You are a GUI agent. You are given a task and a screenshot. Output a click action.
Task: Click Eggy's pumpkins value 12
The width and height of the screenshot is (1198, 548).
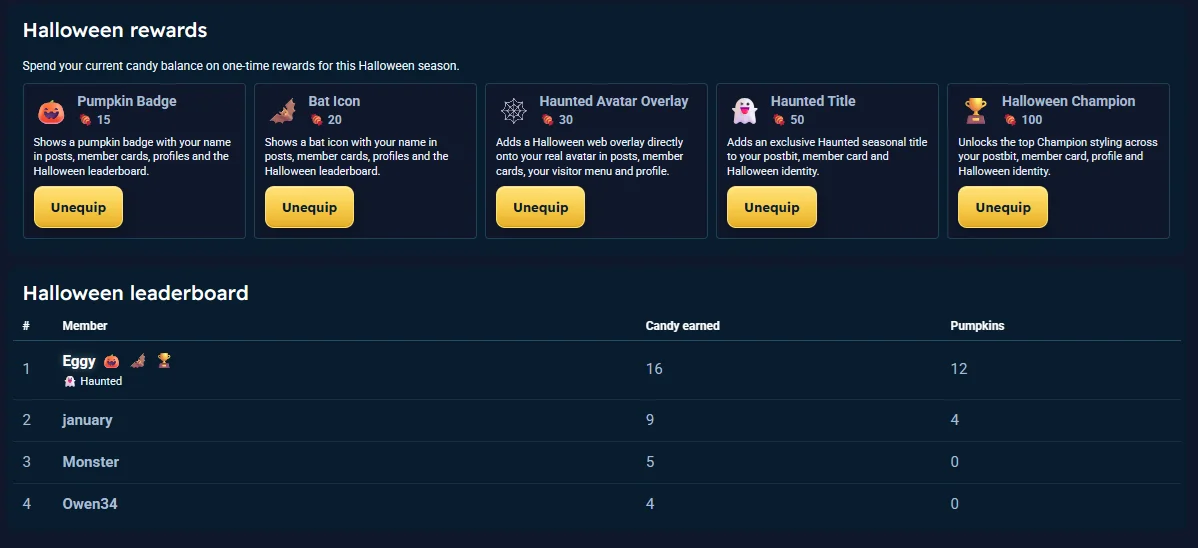click(x=959, y=369)
